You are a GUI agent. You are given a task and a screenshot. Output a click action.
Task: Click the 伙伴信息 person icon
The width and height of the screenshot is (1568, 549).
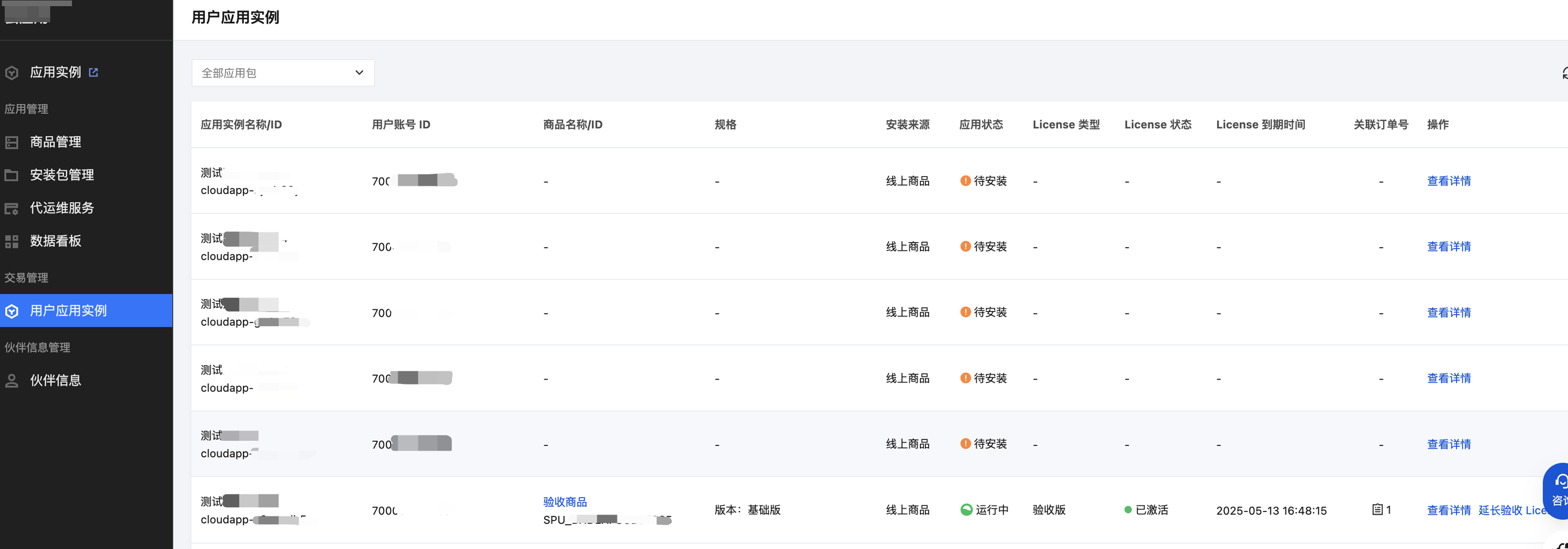11,381
